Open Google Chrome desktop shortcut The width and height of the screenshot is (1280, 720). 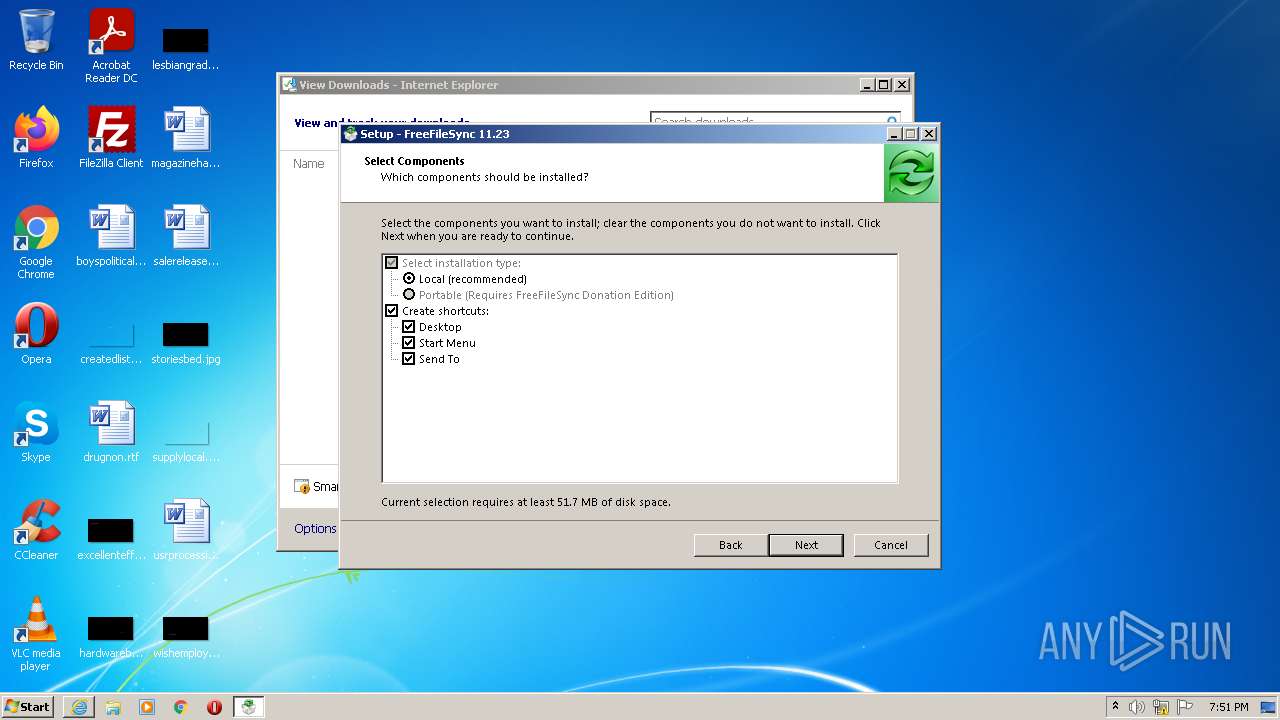(36, 243)
